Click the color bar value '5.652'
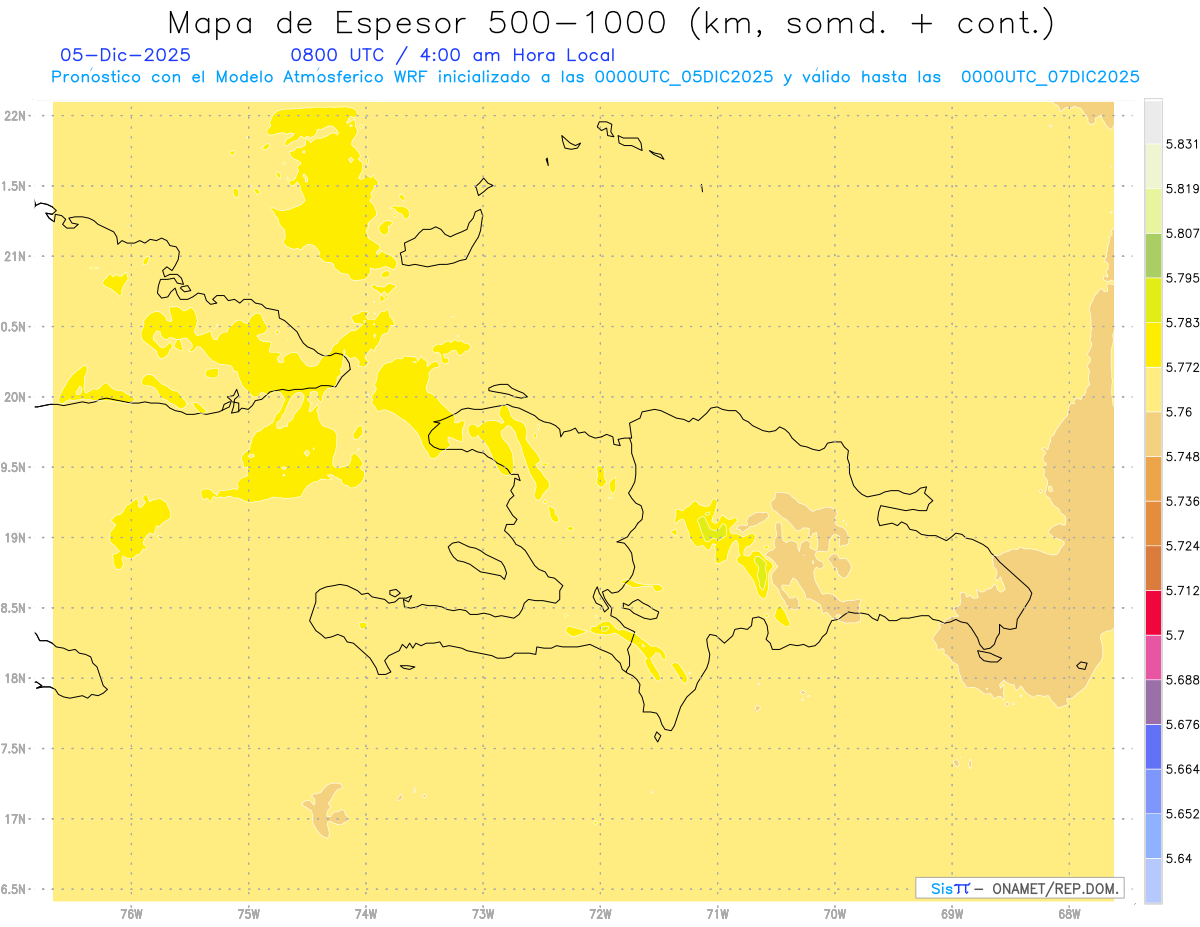Image resolution: width=1200 pixels, height=927 pixels. pyautogui.click(x=1182, y=814)
